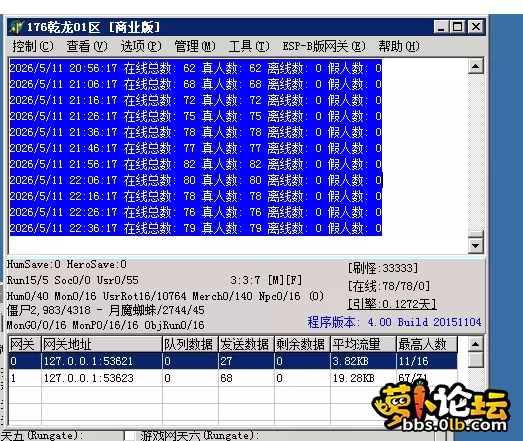The image size is (523, 441).
Task: Select log line 2026/5/11 21:26:17
Action: (x=196, y=116)
